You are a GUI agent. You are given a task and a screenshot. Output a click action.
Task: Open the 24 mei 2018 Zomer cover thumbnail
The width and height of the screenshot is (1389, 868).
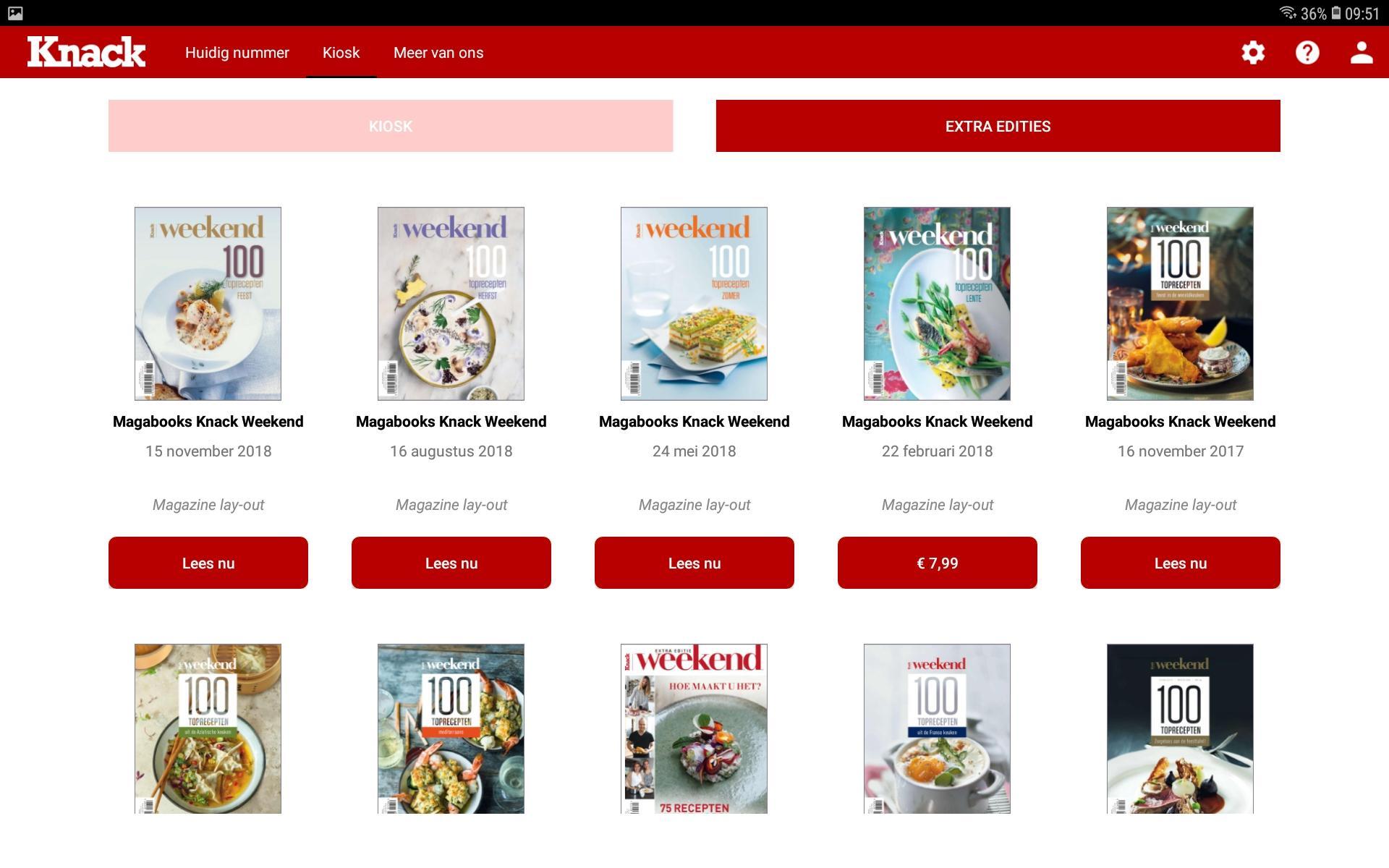pyautogui.click(x=694, y=304)
